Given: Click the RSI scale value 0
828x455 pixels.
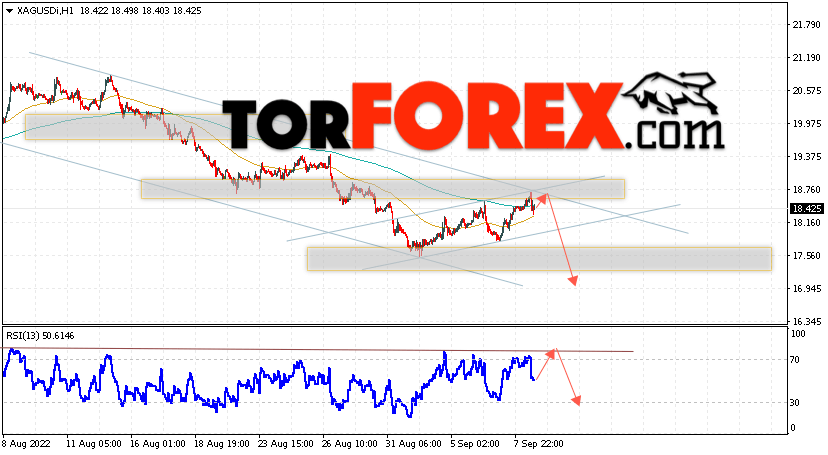Looking at the screenshot, I should click(x=793, y=428).
